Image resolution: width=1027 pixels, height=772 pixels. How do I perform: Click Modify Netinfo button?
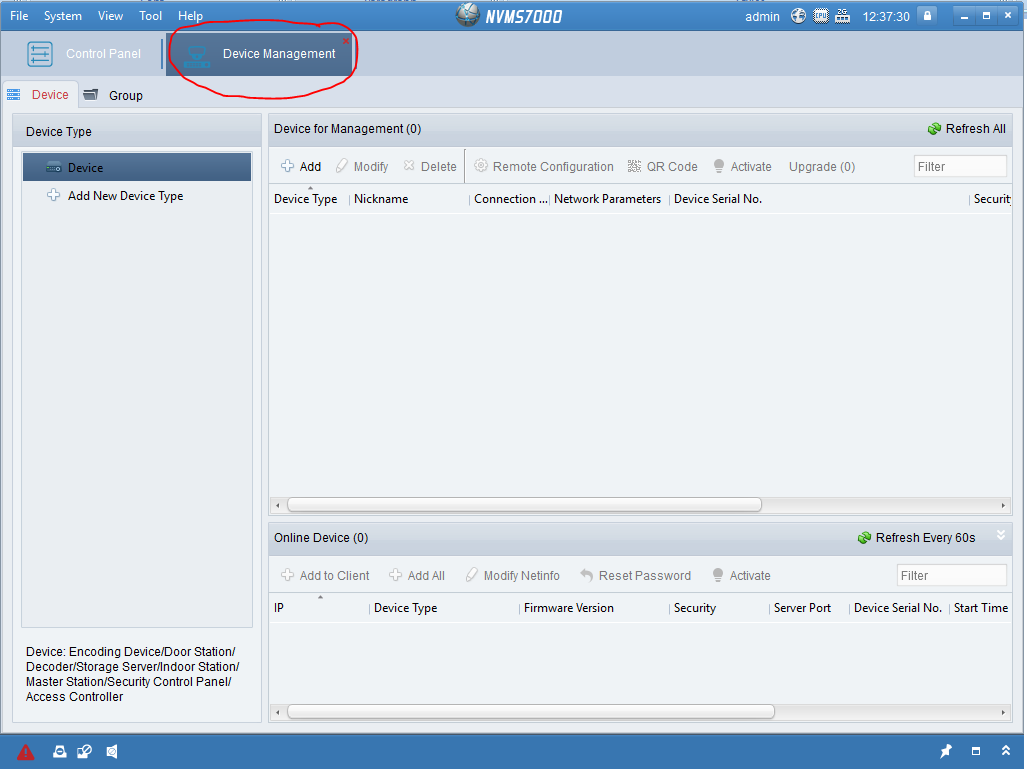coord(513,576)
